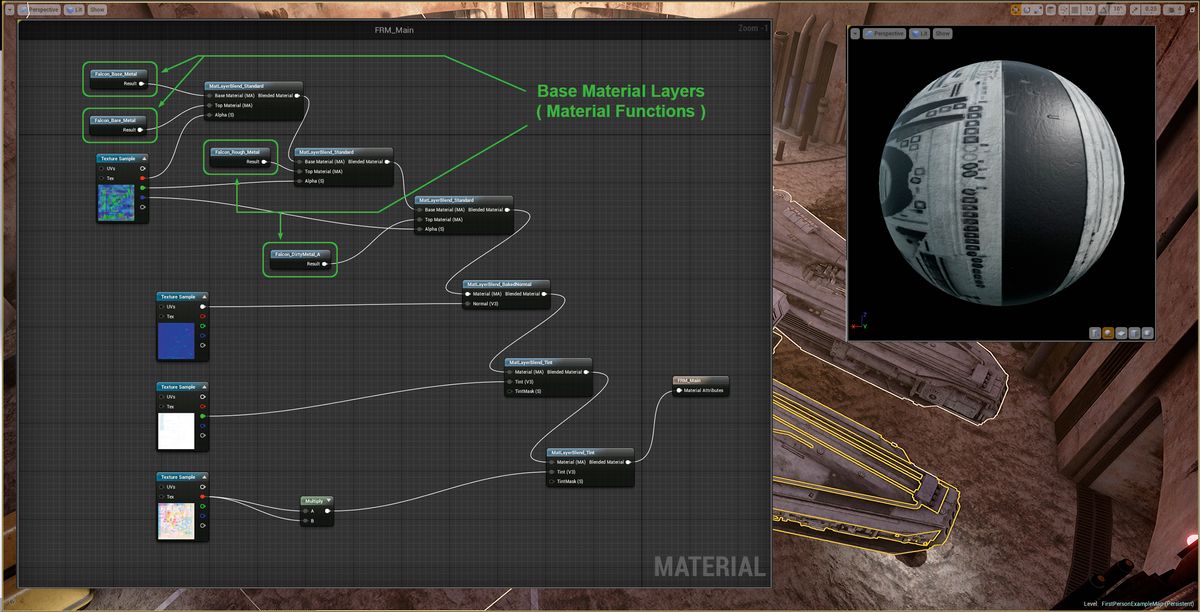Toggle grid snapping in the viewport toolbar

pos(1075,10)
